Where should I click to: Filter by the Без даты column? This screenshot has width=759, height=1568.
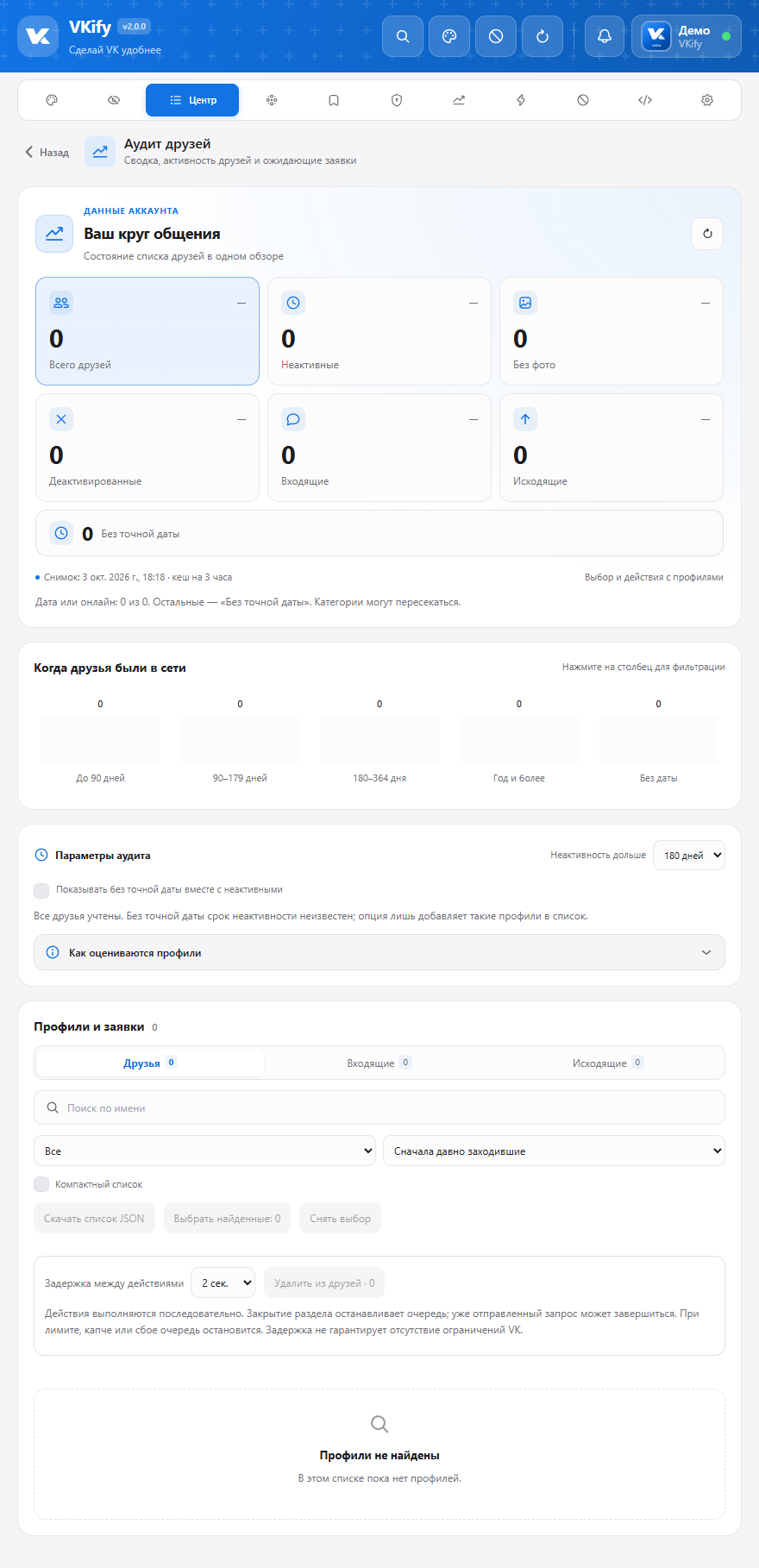659,740
